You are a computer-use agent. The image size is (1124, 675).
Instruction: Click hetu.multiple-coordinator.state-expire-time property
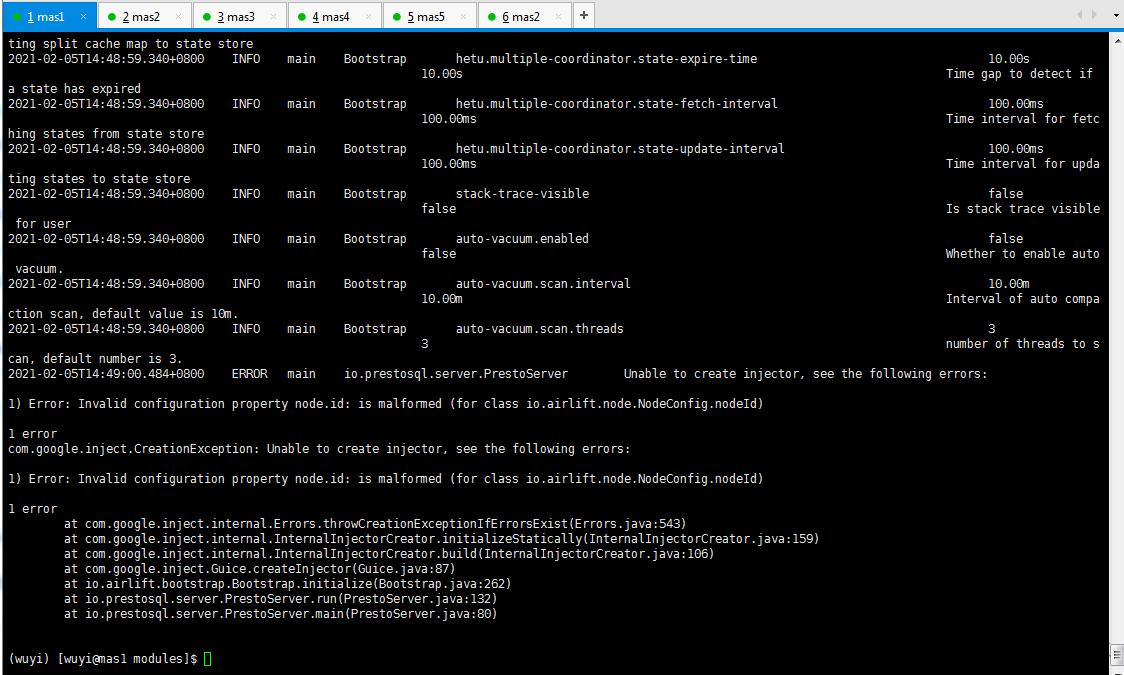tap(606, 59)
